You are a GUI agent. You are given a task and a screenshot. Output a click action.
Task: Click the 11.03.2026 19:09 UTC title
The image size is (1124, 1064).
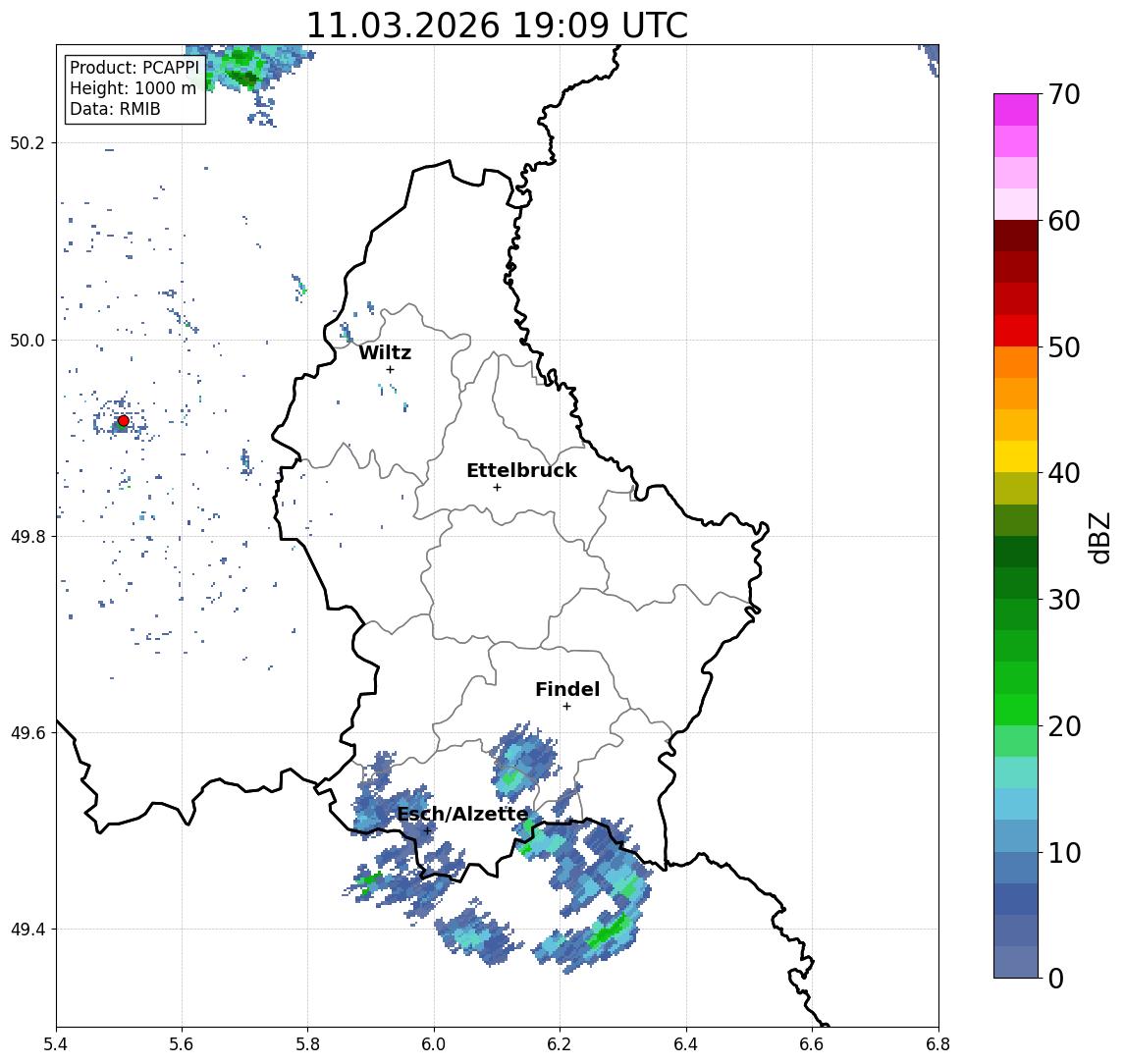pyautogui.click(x=497, y=26)
